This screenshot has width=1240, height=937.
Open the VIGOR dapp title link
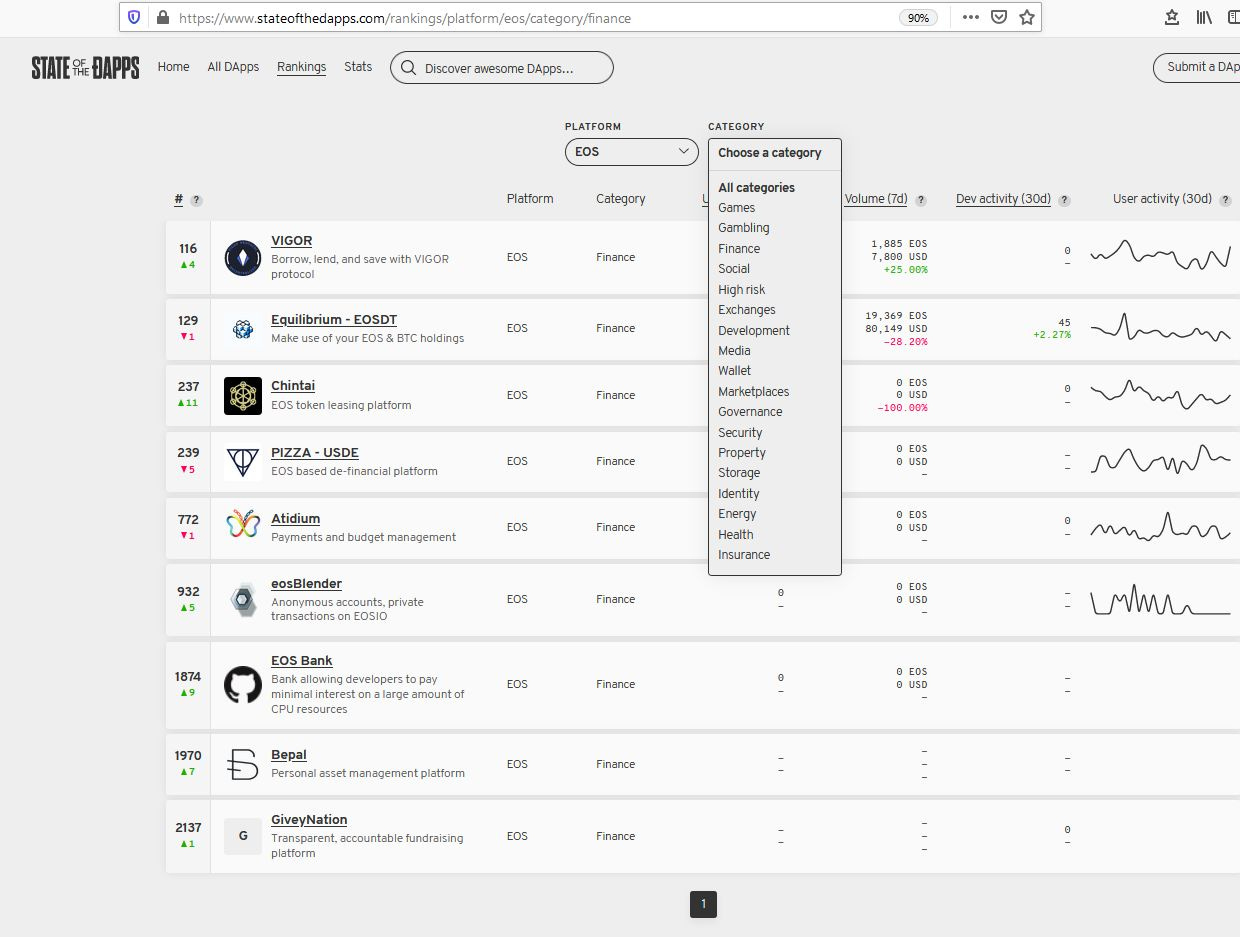(291, 241)
